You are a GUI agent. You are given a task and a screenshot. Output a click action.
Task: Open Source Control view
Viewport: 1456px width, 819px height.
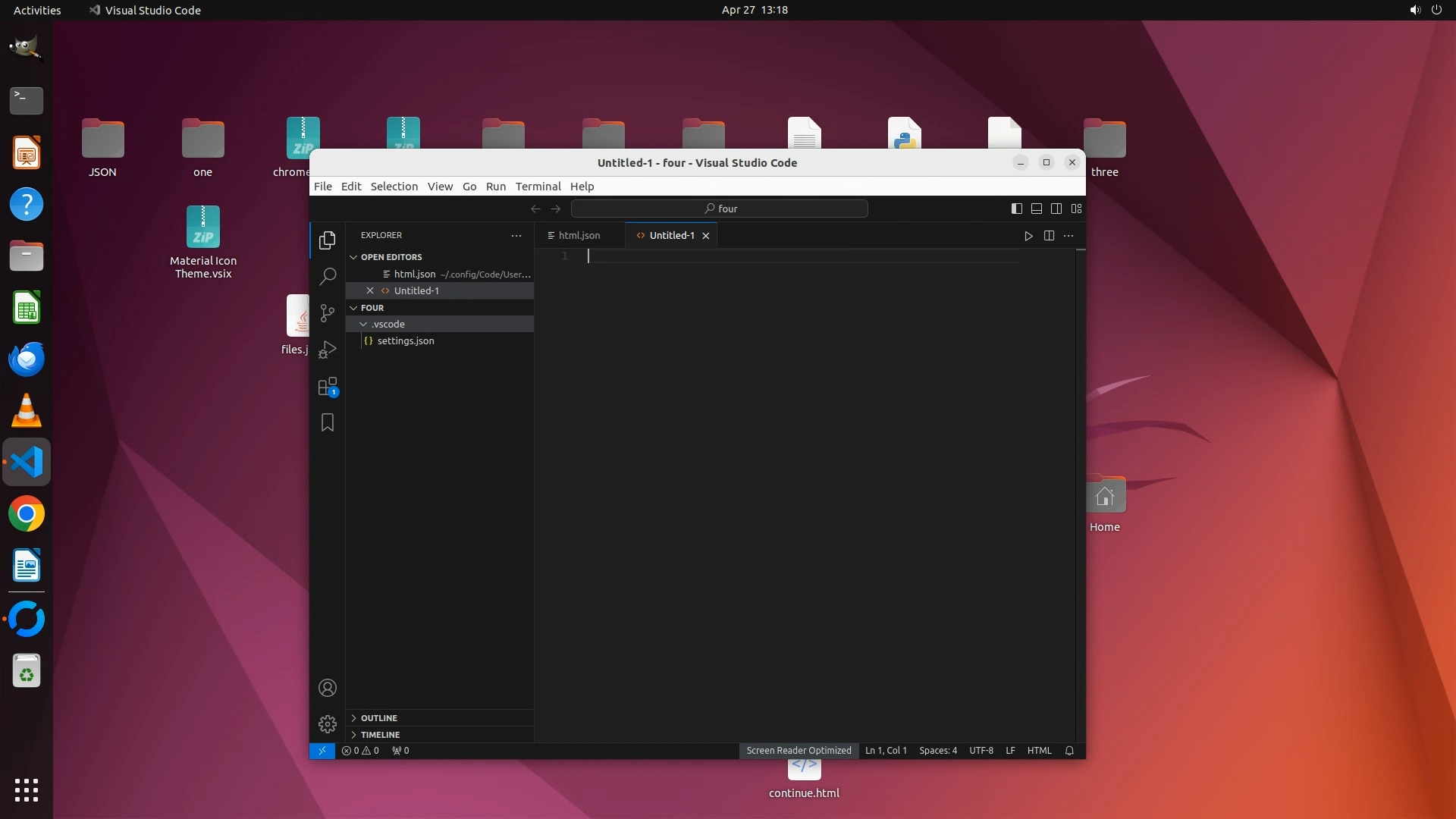pos(328,312)
